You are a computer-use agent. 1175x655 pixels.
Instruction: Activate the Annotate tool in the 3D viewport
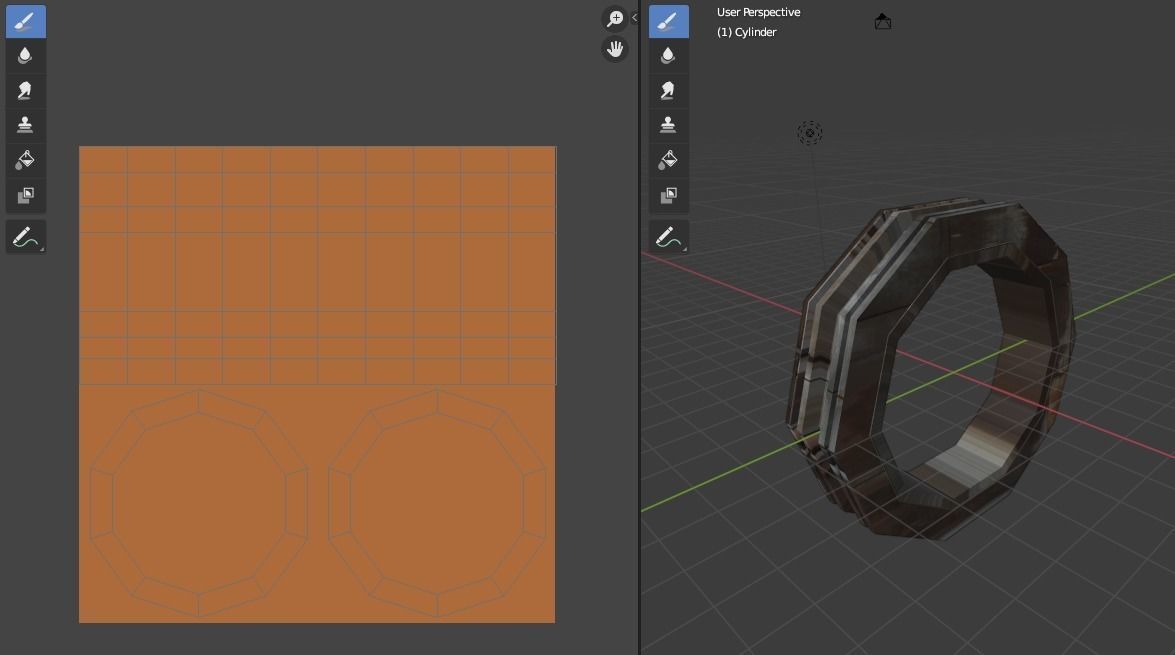(668, 236)
